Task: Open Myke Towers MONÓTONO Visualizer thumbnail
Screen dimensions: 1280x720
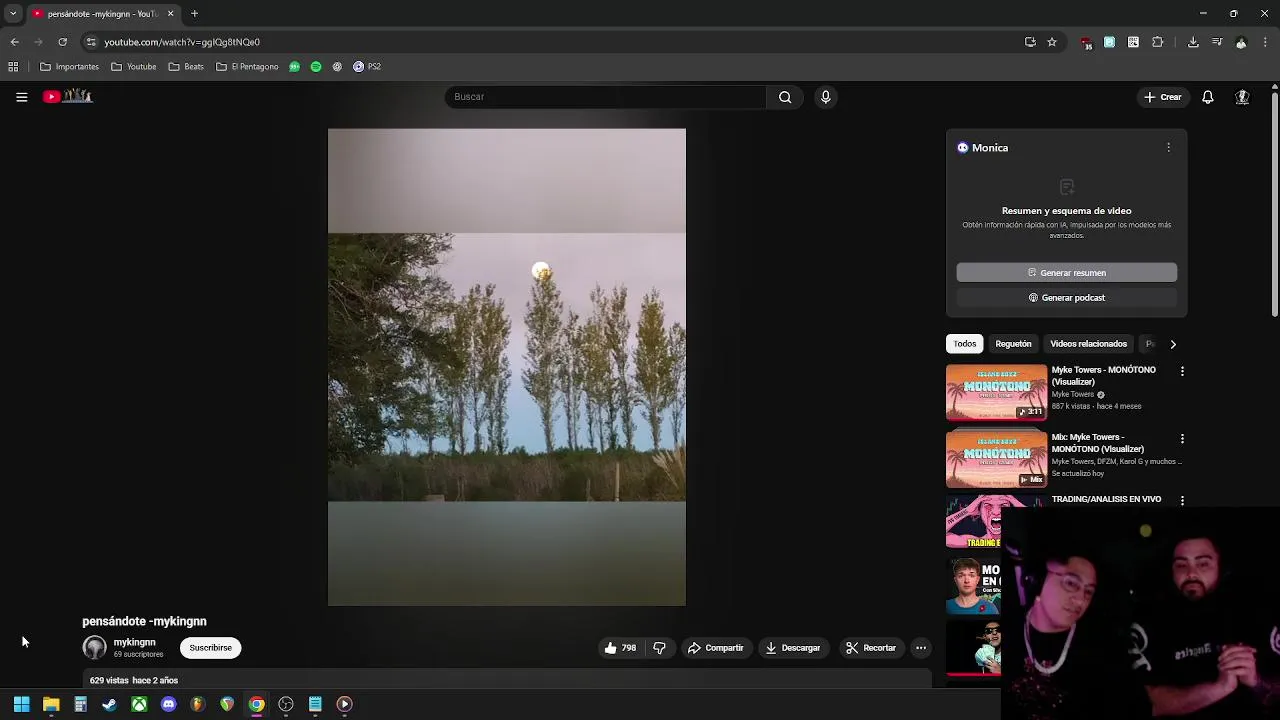Action: (996, 392)
